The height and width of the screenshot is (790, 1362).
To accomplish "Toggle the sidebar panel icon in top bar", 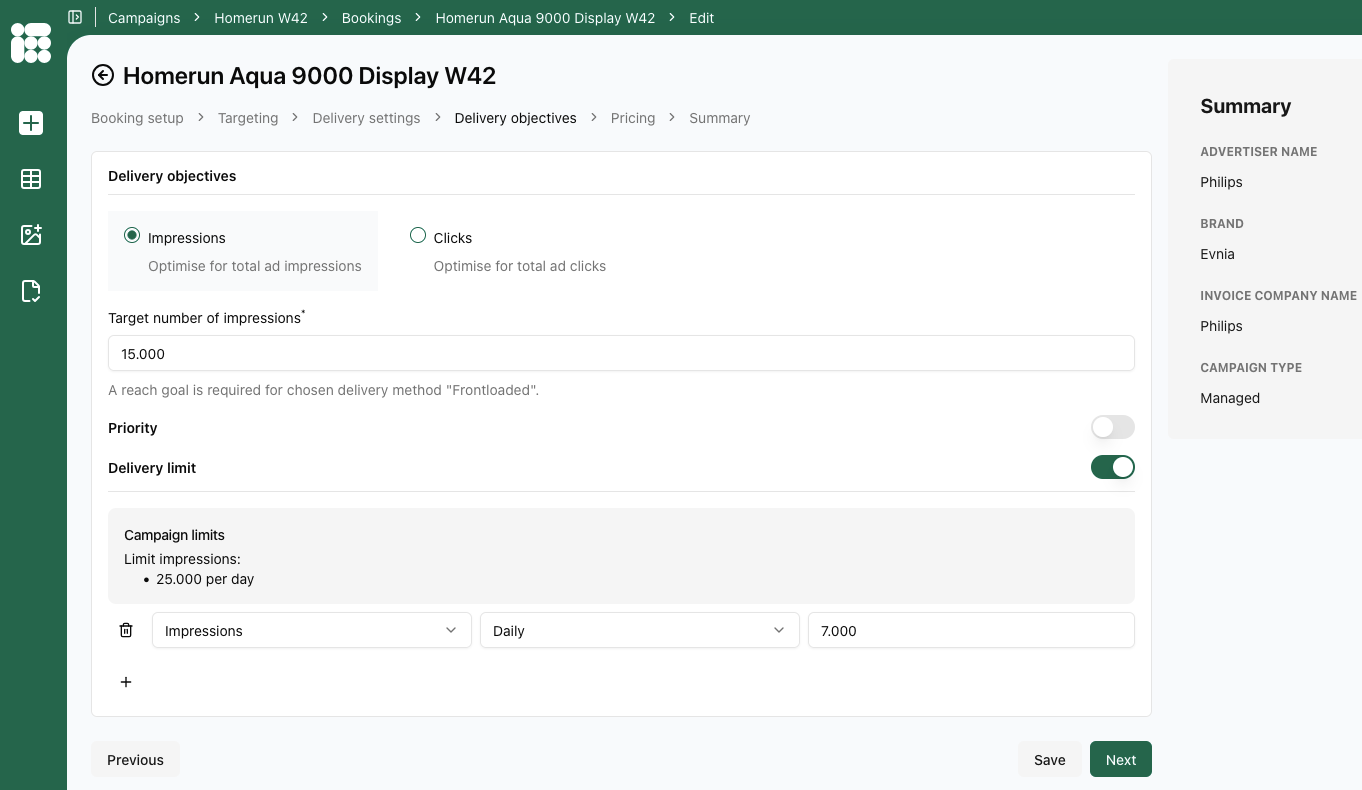I will (75, 17).
